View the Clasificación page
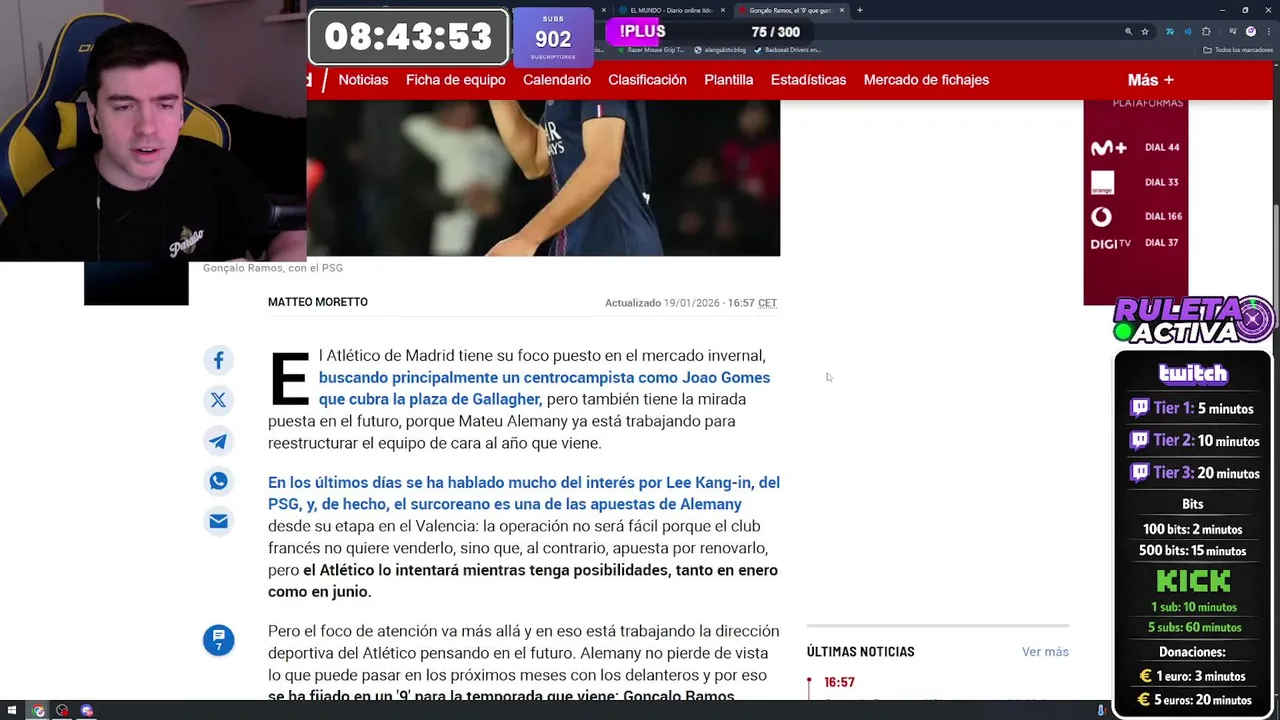 tap(647, 80)
